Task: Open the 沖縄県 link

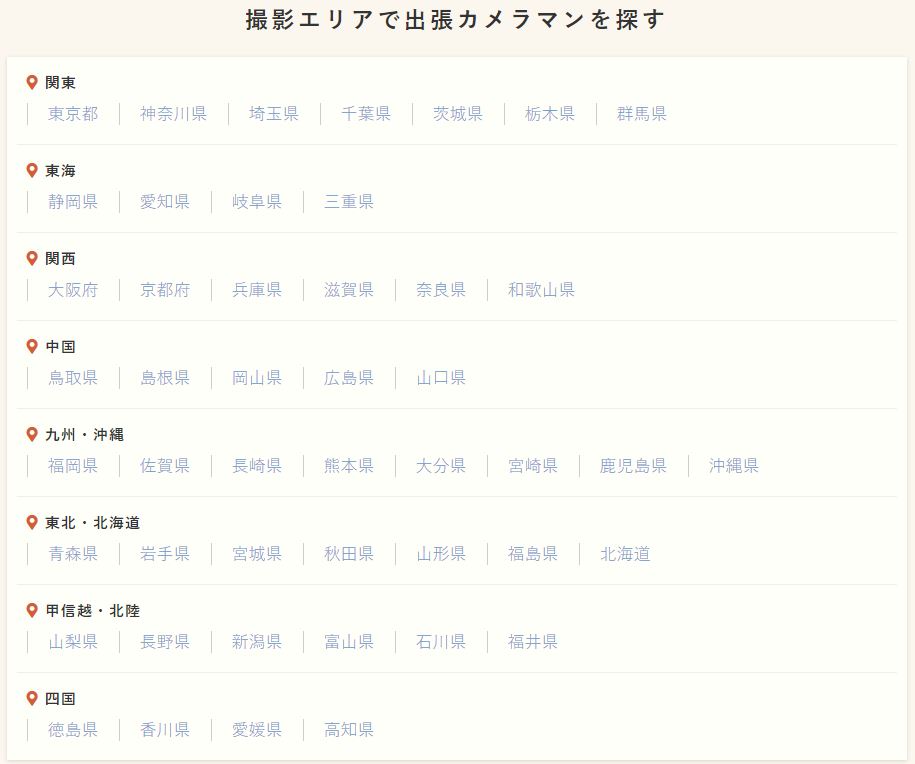Action: click(734, 466)
